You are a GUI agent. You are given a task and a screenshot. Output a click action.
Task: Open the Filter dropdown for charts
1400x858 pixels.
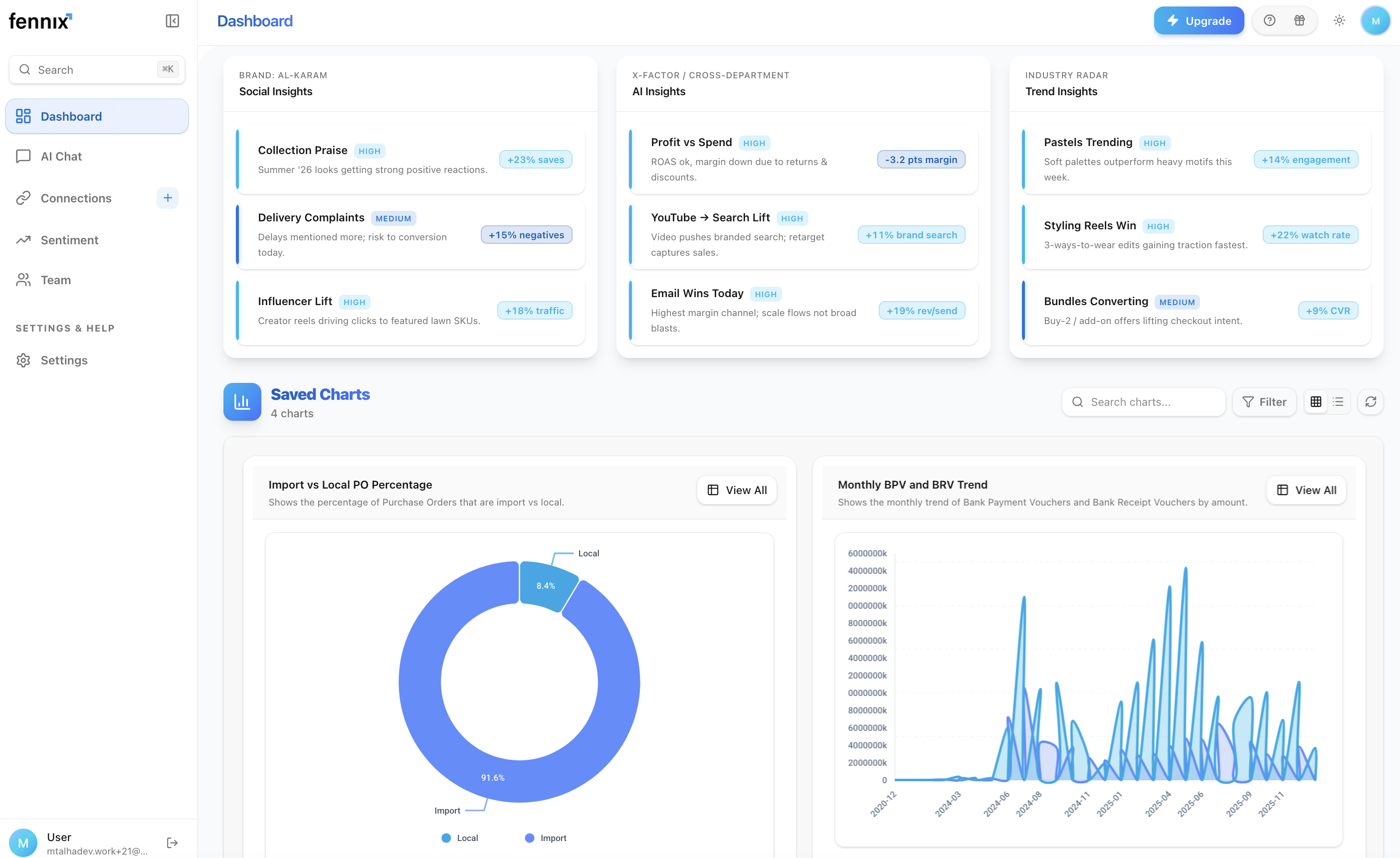(1264, 401)
